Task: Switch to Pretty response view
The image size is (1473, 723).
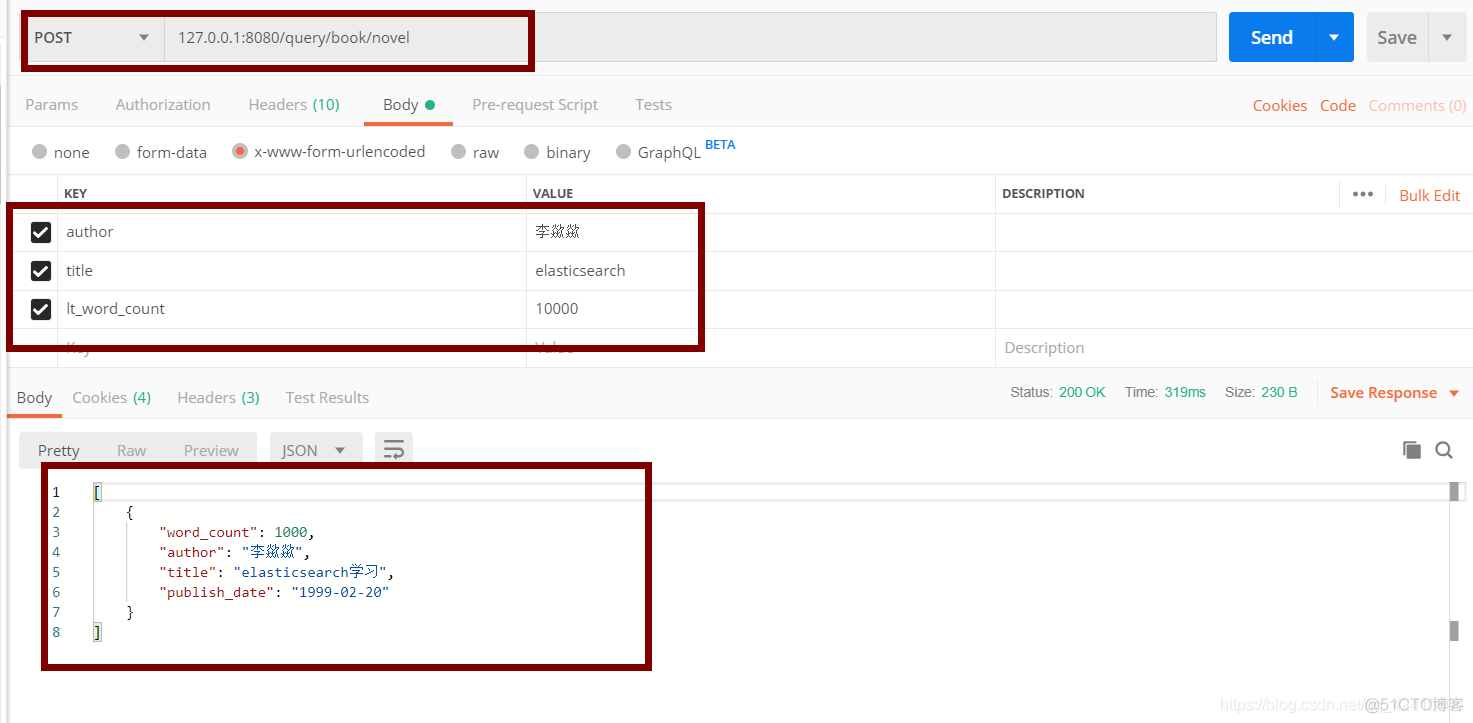Action: [59, 450]
